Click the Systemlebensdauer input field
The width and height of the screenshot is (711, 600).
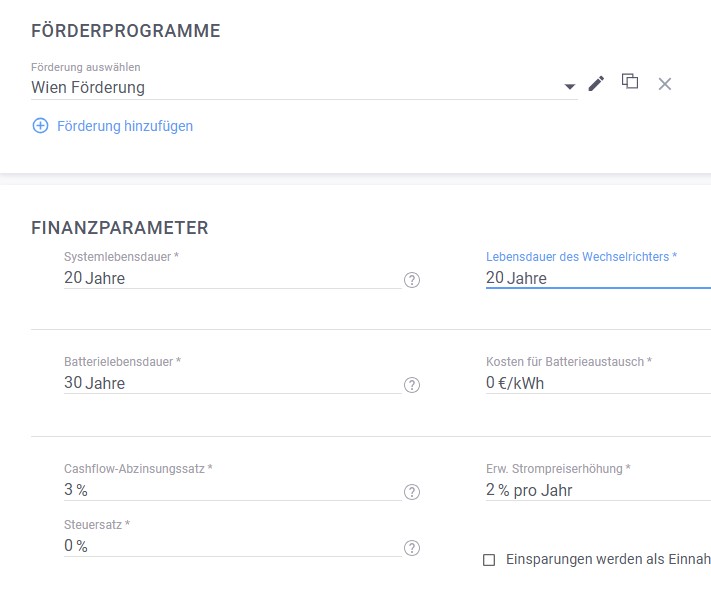point(230,278)
